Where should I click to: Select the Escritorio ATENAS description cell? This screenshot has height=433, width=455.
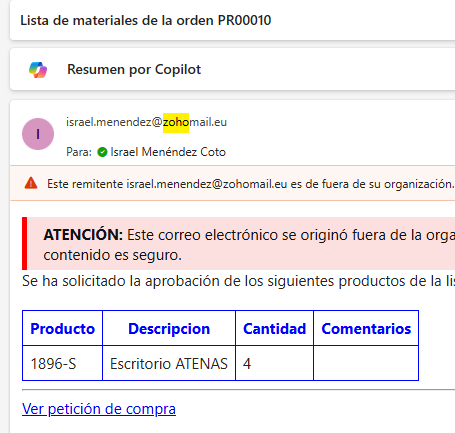[169, 363]
